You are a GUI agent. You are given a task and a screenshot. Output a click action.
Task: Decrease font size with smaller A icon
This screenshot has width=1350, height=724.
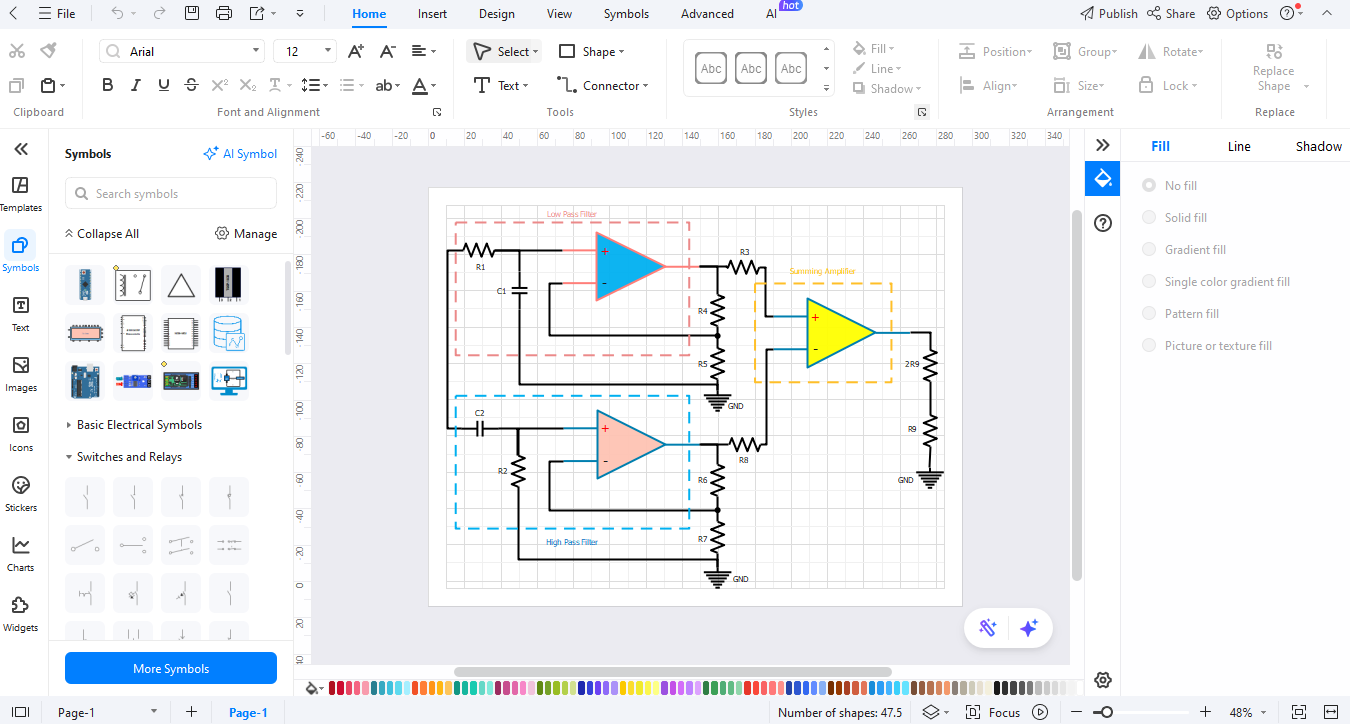pos(389,51)
